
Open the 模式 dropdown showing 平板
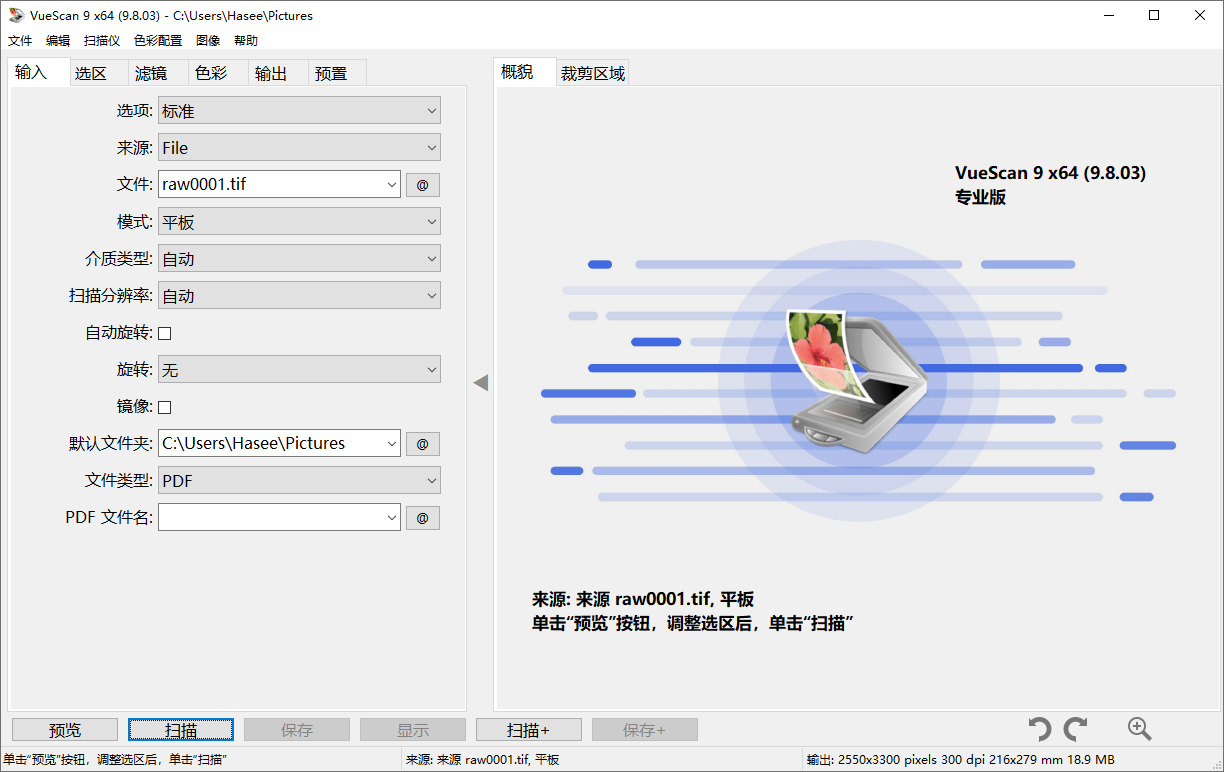[299, 222]
